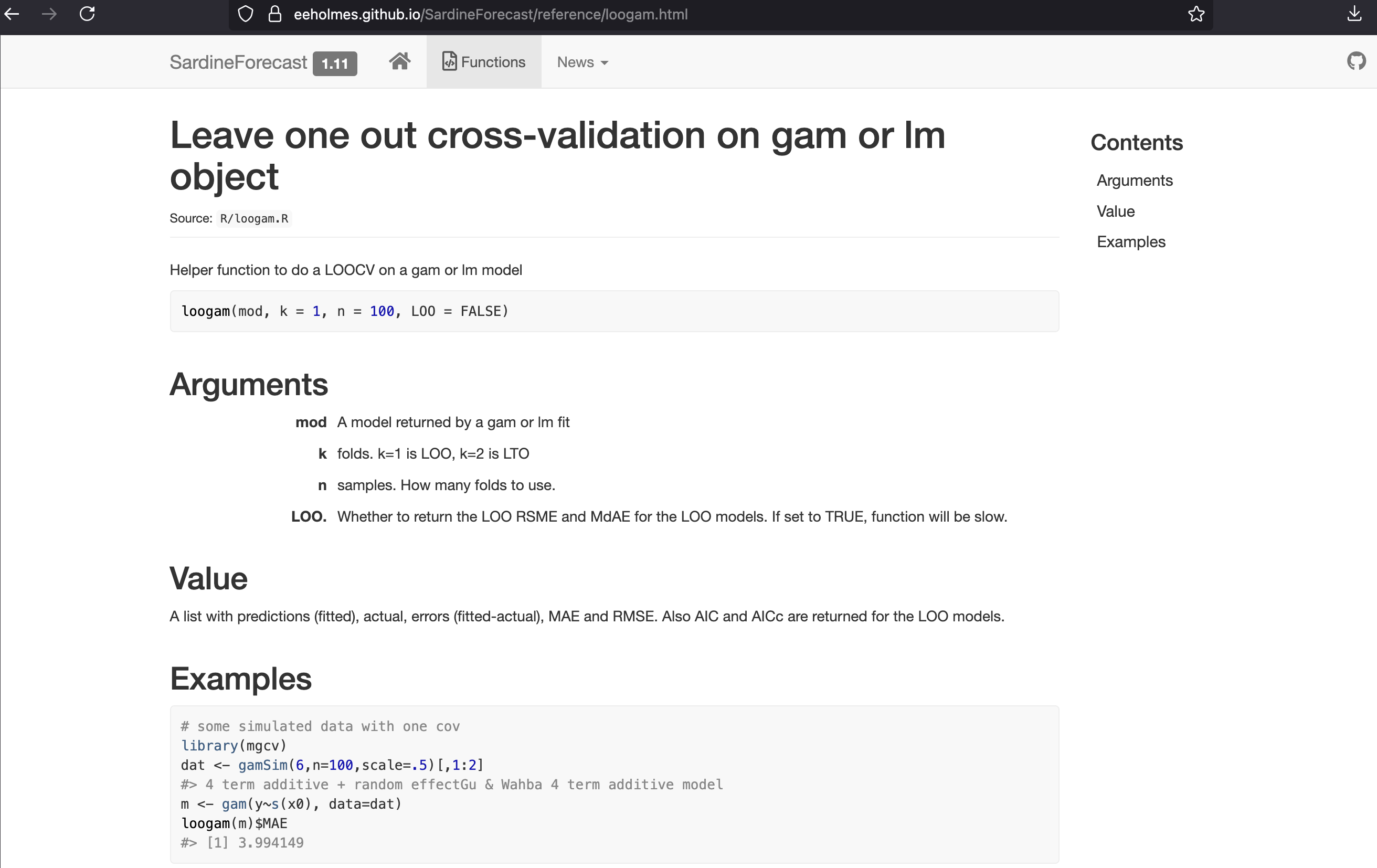The width and height of the screenshot is (1377, 868).
Task: Click the library function link in example
Action: tap(209, 745)
